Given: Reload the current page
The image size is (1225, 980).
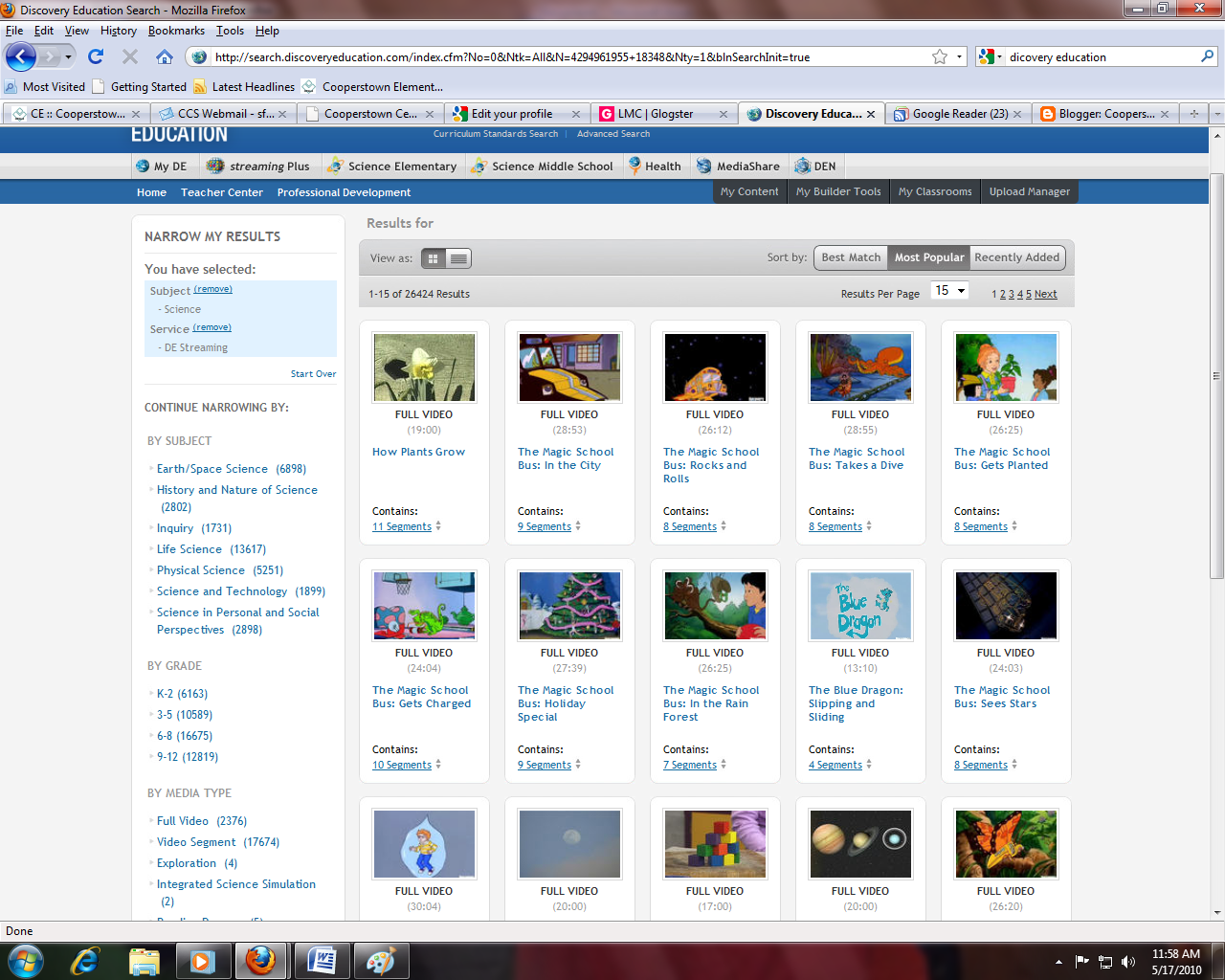Looking at the screenshot, I should [x=96, y=56].
